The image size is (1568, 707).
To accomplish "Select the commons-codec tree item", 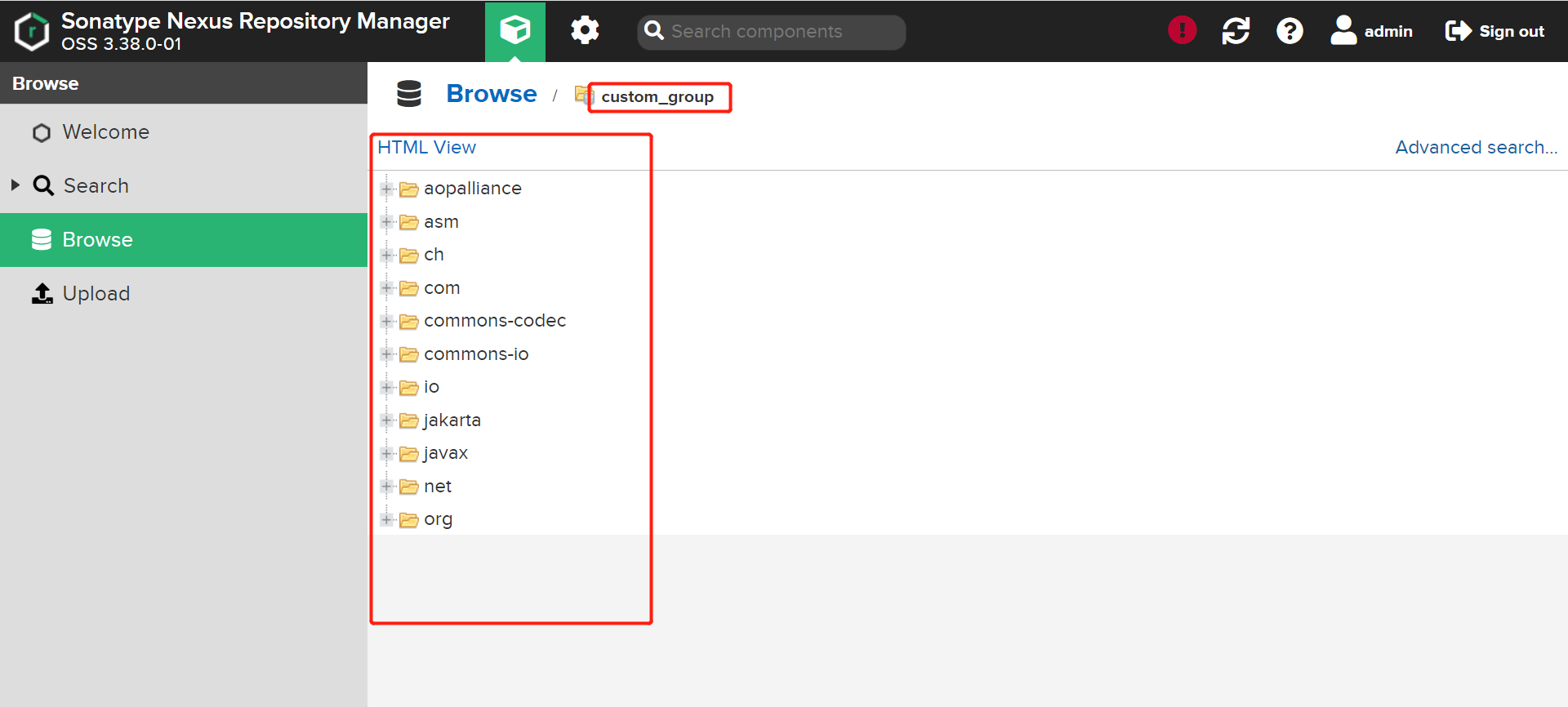I will 495,321.
